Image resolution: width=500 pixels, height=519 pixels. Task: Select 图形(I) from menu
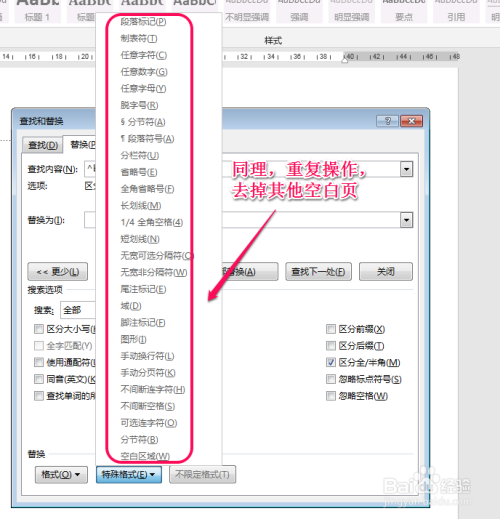[133, 339]
